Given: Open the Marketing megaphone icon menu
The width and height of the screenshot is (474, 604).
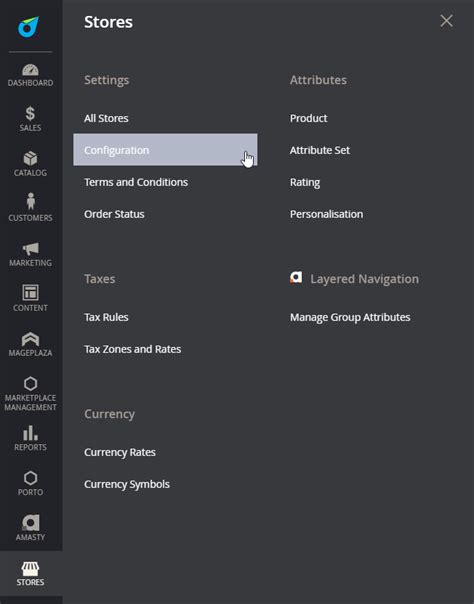Looking at the screenshot, I should click(x=30, y=255).
